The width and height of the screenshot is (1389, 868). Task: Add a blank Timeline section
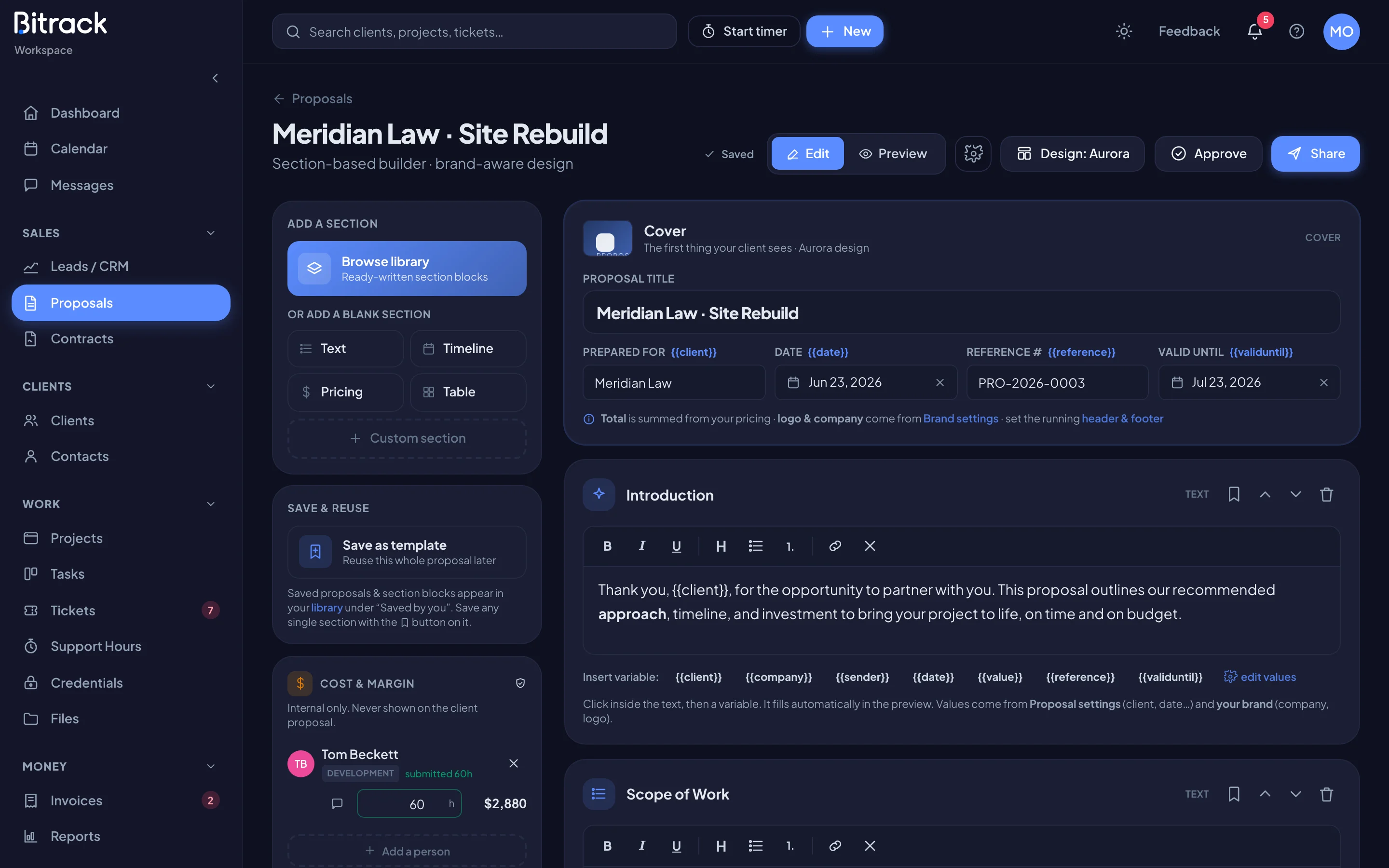pos(468,349)
